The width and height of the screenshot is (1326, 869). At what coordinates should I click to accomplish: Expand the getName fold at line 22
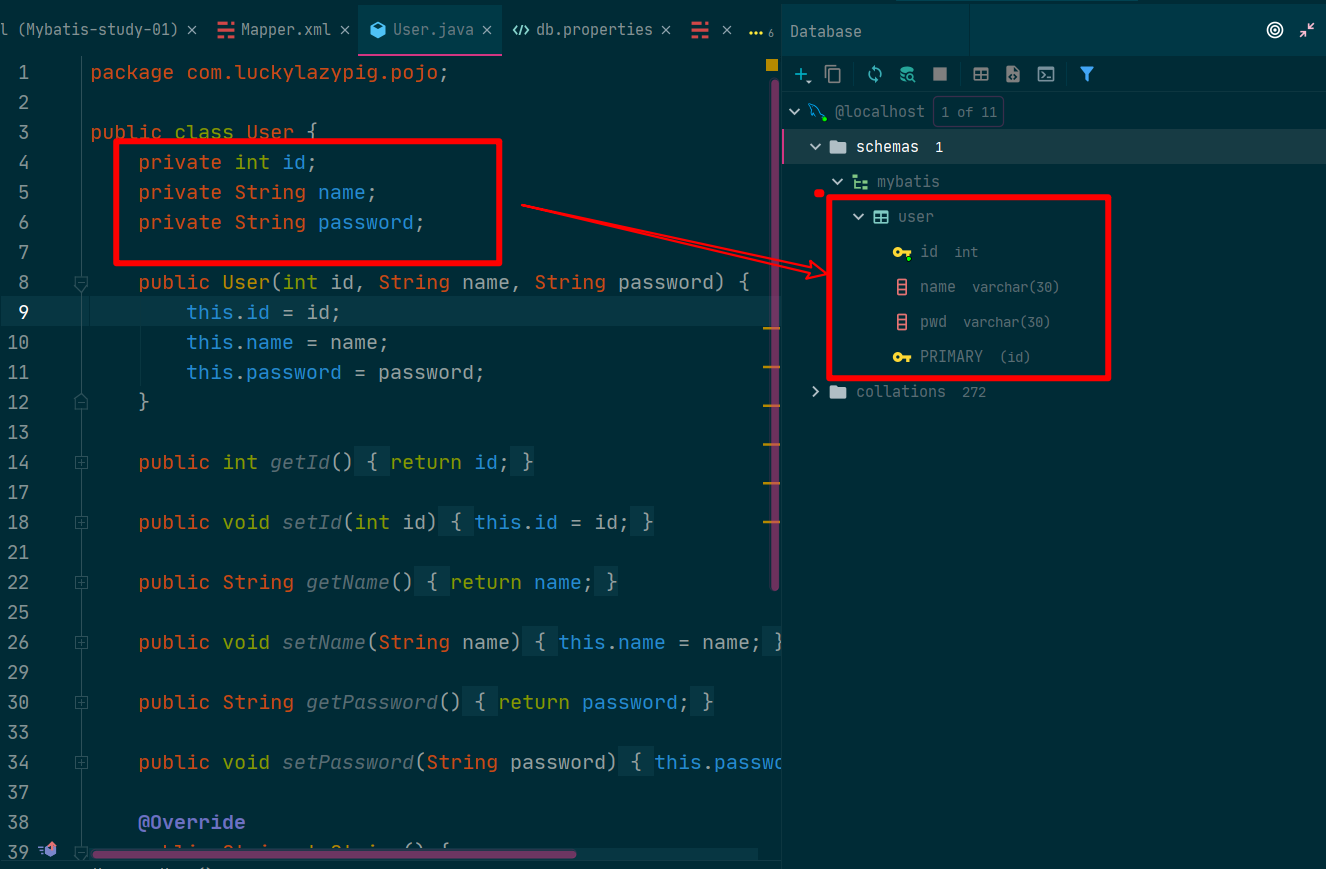[x=81, y=583]
